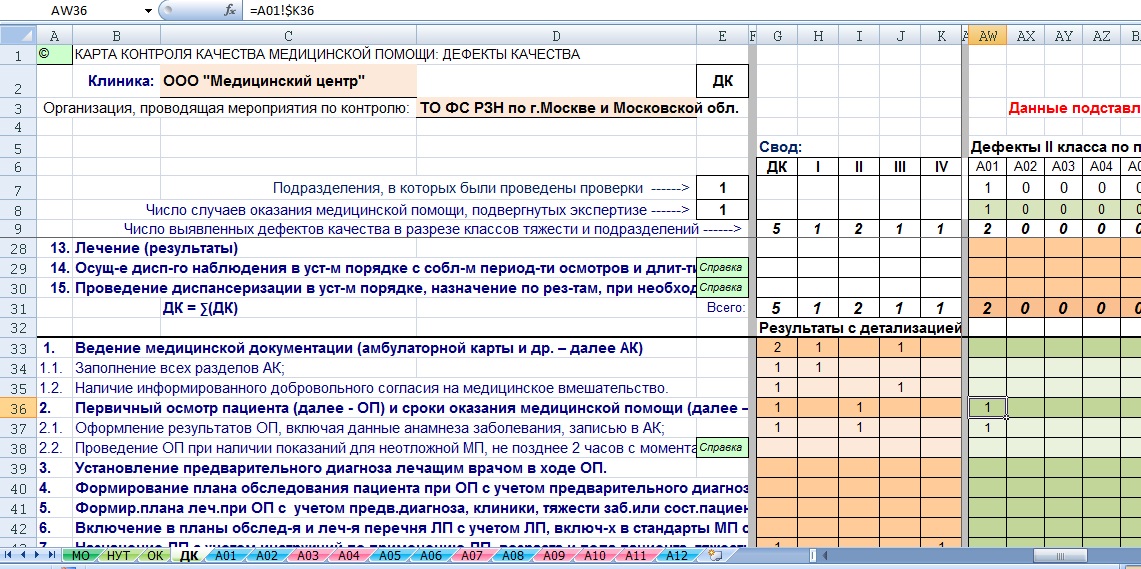Jump to last sheet with navigation arrow
The height and width of the screenshot is (569, 1141).
tap(52, 555)
